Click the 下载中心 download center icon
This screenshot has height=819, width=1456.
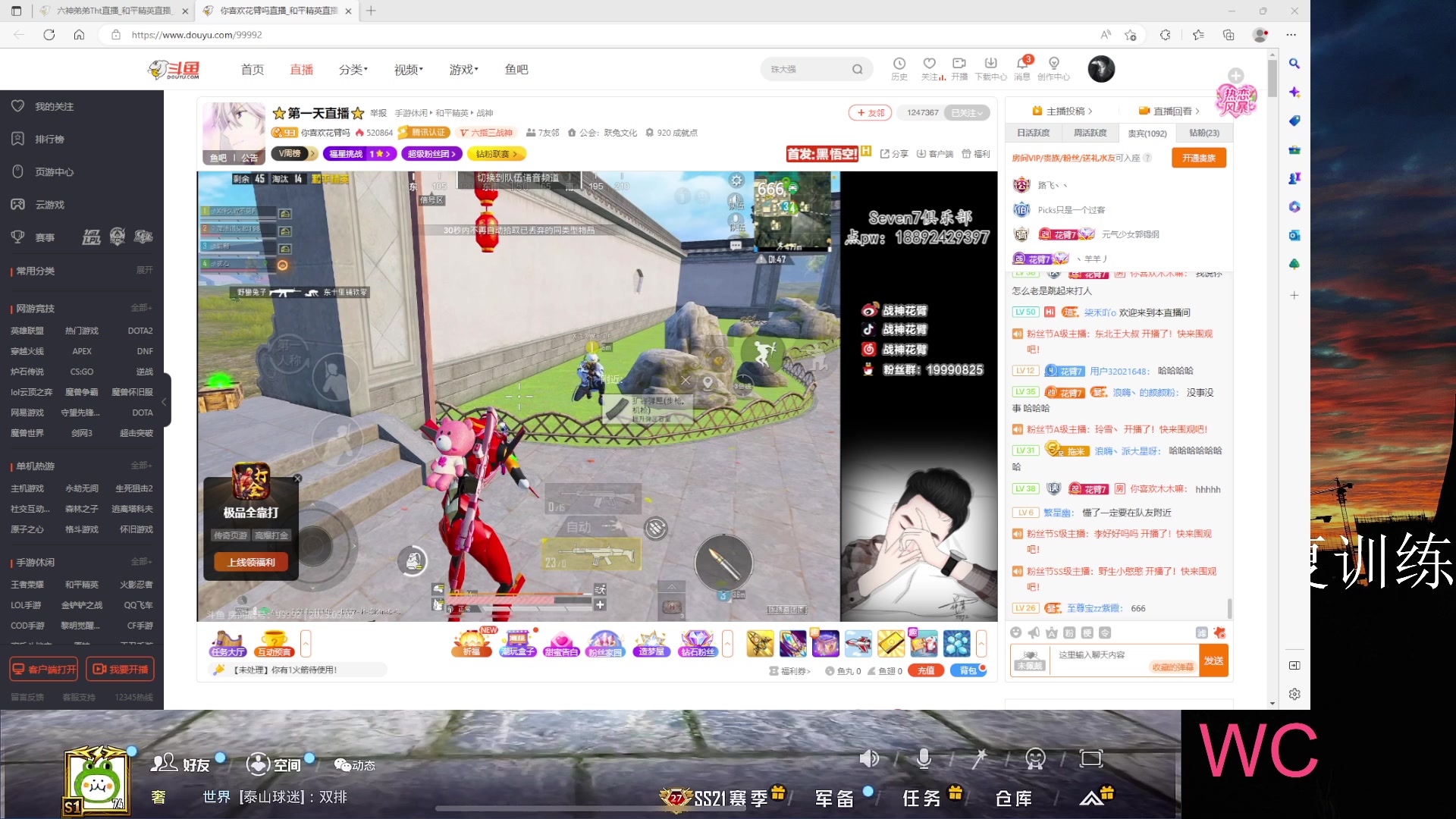(x=991, y=68)
